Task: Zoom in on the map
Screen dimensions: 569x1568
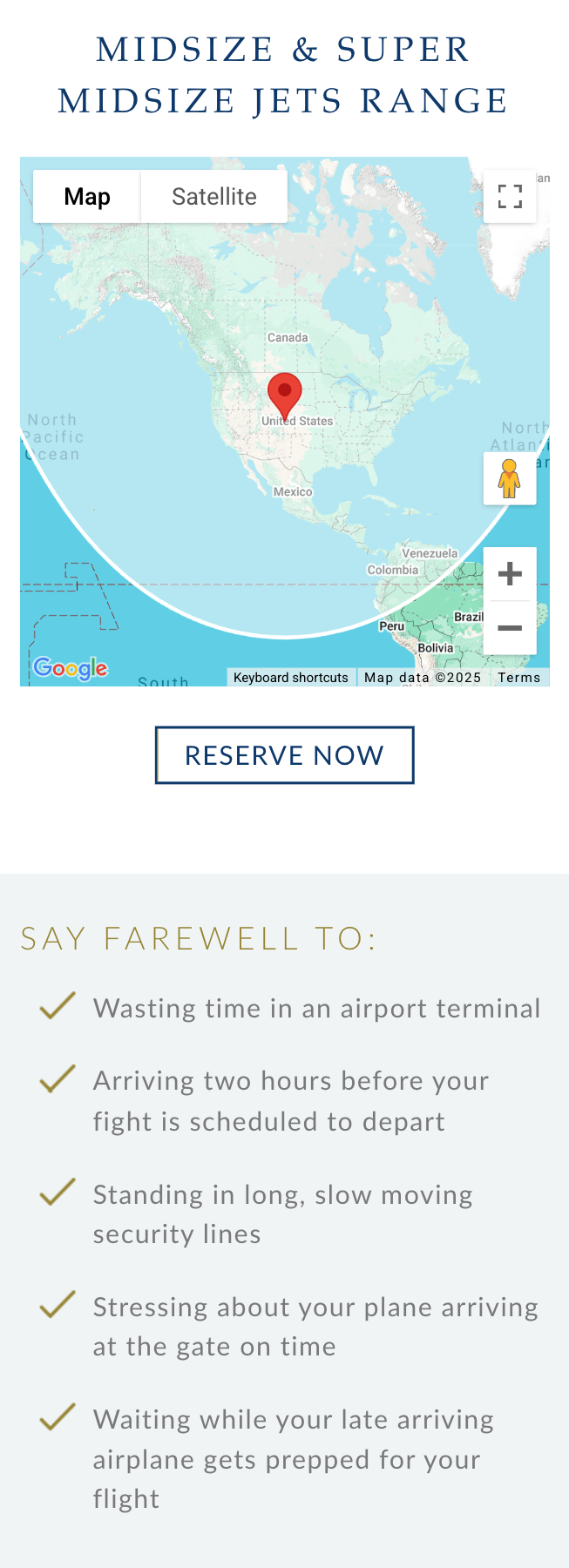Action: (510, 574)
